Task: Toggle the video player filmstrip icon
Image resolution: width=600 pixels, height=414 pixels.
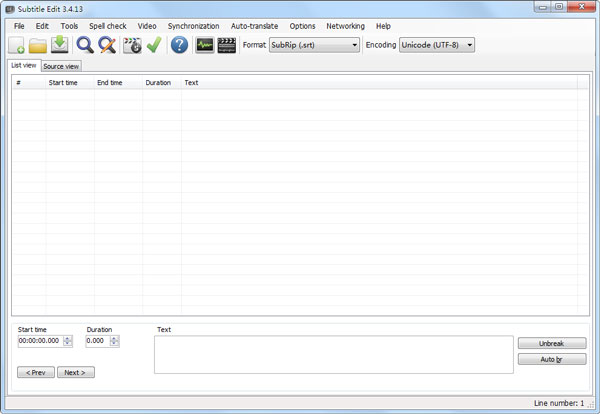Action: pyautogui.click(x=227, y=45)
